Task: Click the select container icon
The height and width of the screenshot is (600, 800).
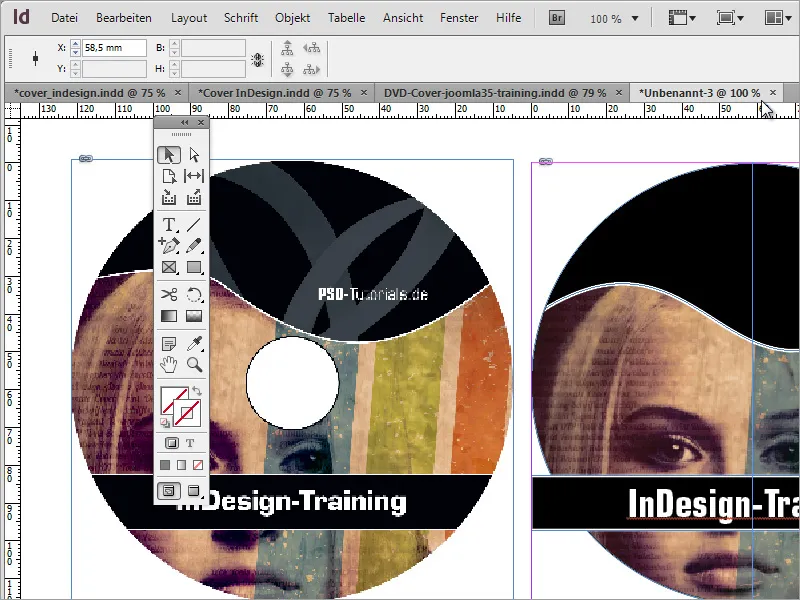Action: (287, 48)
